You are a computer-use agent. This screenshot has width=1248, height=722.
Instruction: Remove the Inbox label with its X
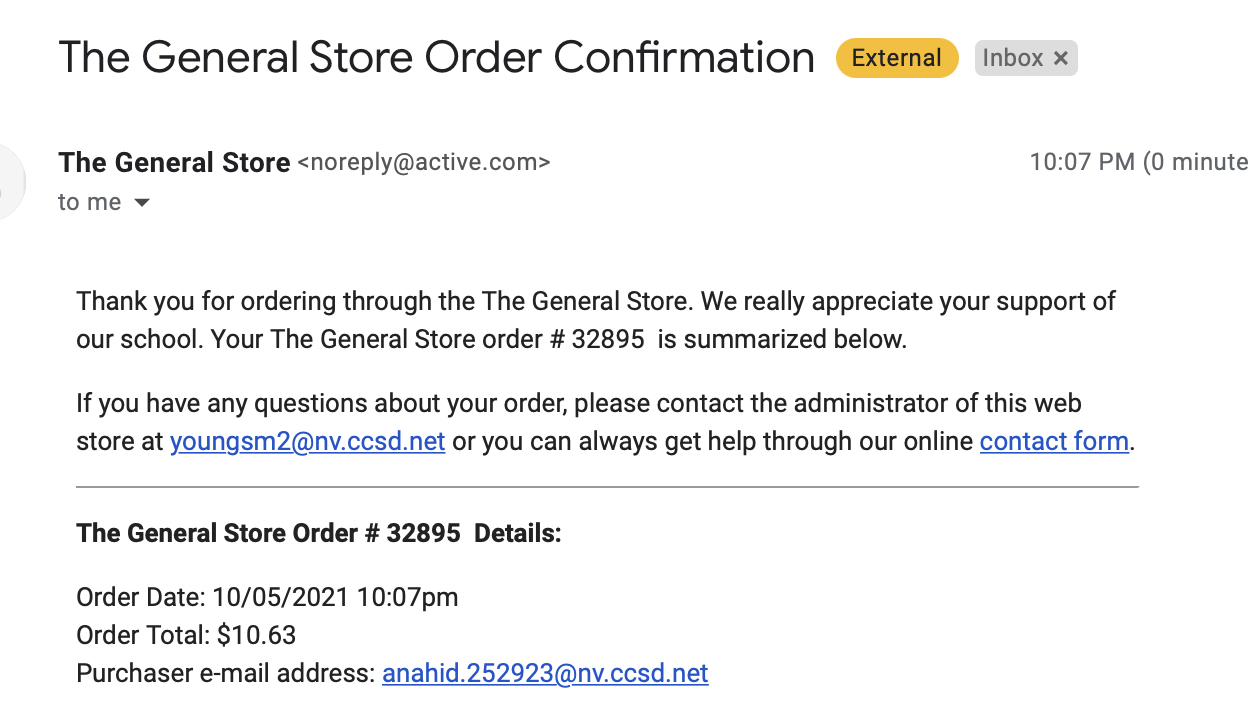[1061, 59]
